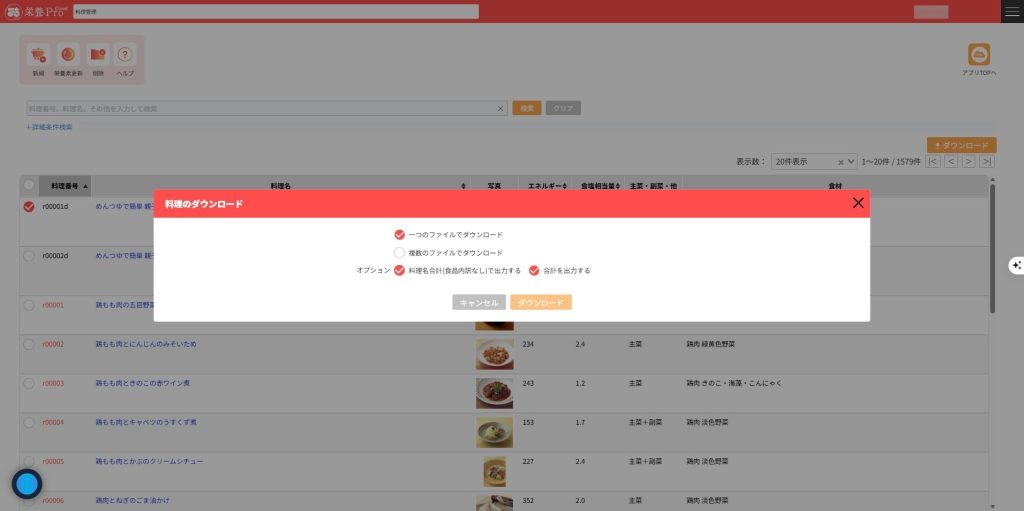Close the 料理のダウンロード dialog with X
The height and width of the screenshot is (511, 1024).
tap(857, 203)
